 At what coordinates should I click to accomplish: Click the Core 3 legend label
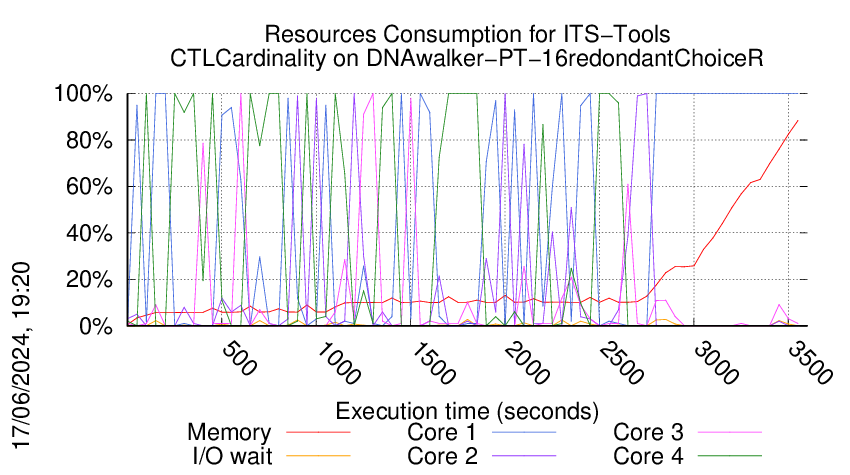[648, 432]
